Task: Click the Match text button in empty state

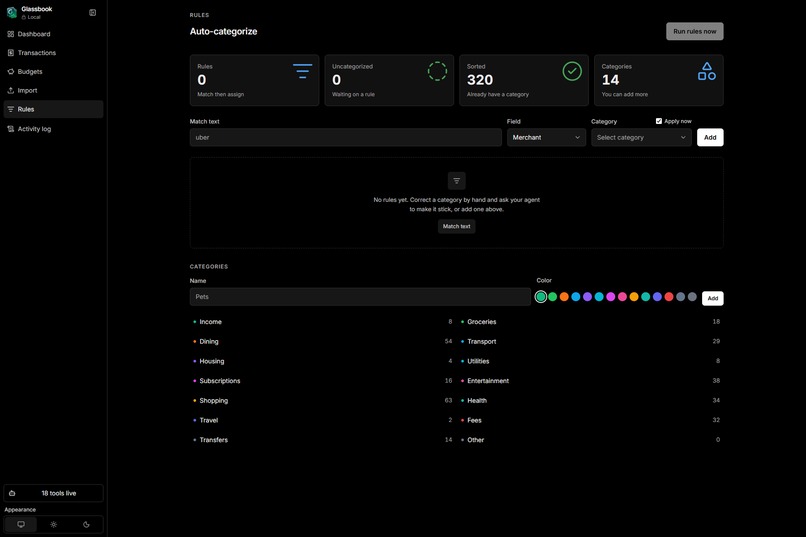Action: 456,226
